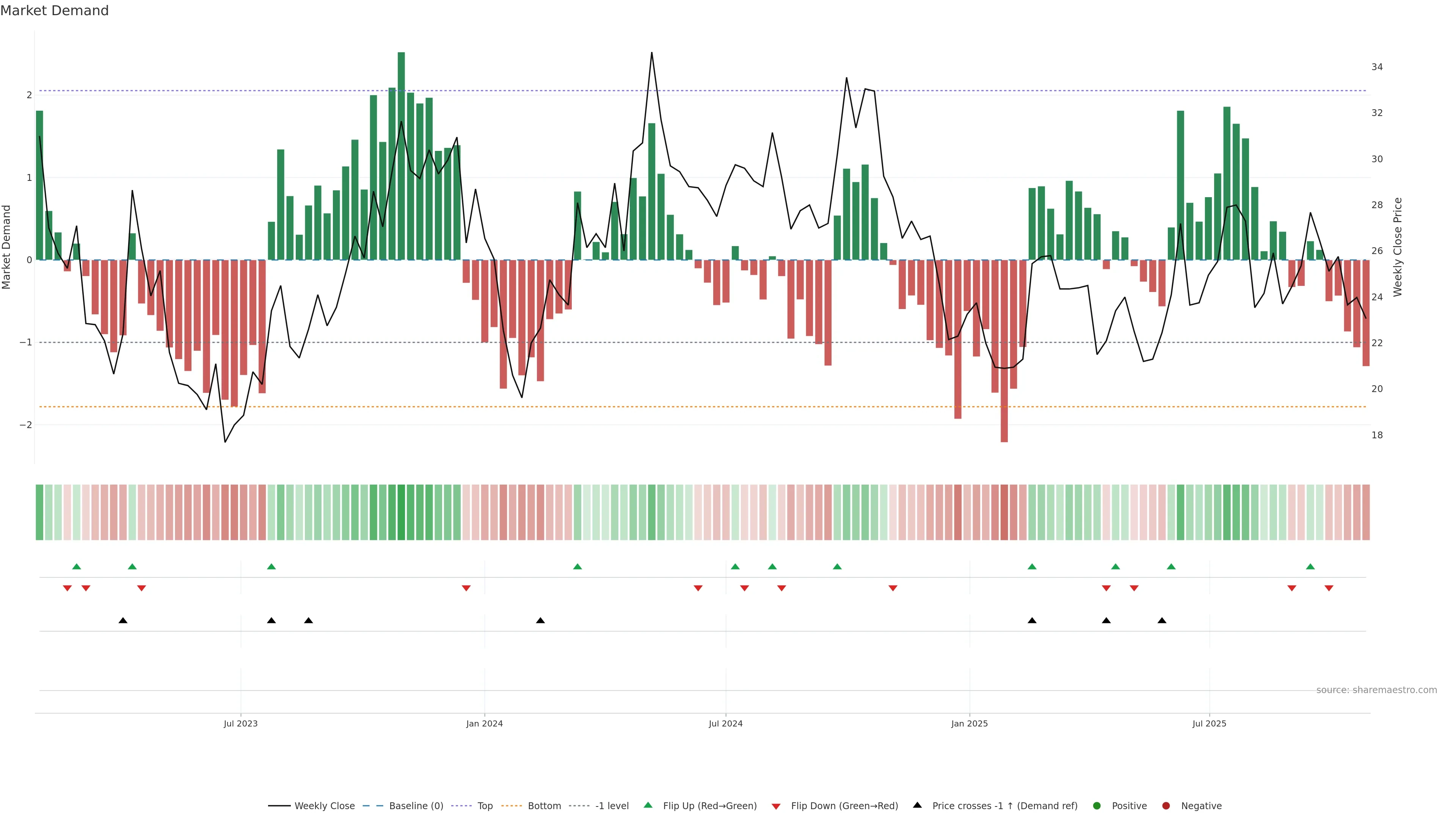This screenshot has height=819, width=1456.
Task: Click the Flip Up green triangle legend icon
Action: point(648,805)
